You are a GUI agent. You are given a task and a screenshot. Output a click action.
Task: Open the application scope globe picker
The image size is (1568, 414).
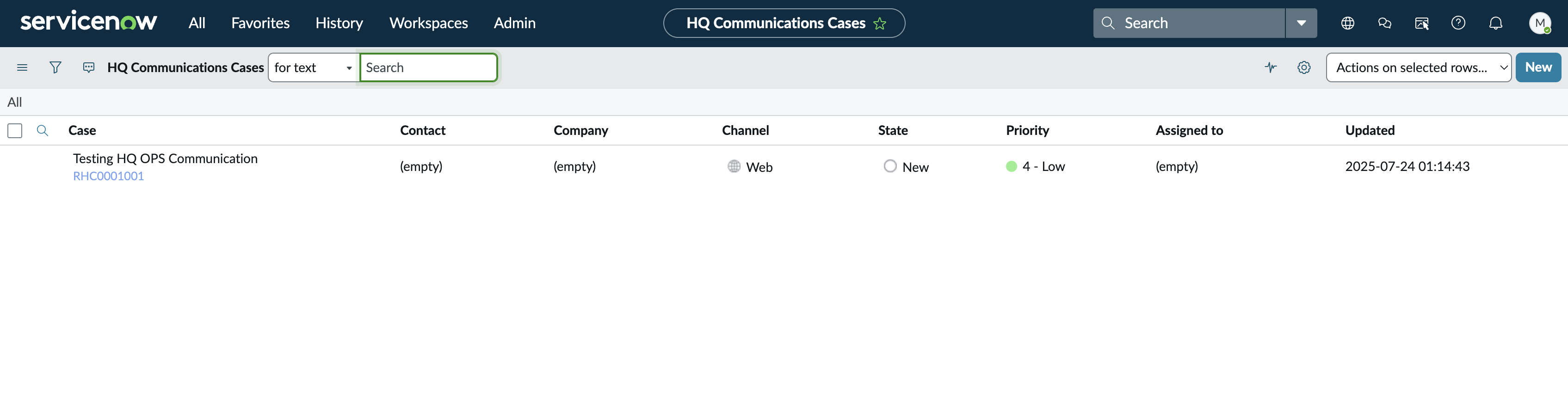click(x=1348, y=23)
